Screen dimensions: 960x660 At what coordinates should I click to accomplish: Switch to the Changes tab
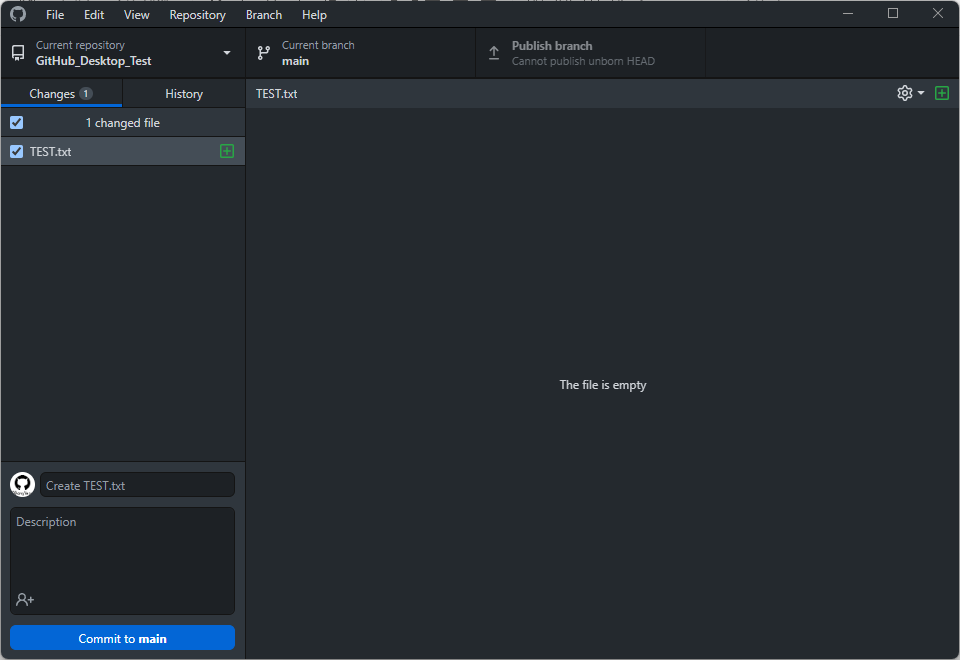(x=61, y=94)
